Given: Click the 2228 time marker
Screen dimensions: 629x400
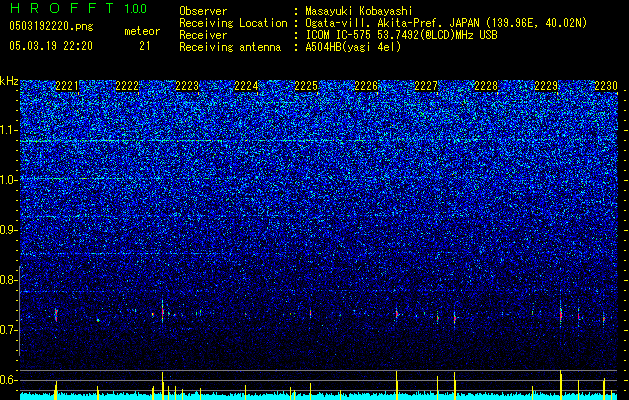Looking at the screenshot, I should pyautogui.click(x=486, y=86).
